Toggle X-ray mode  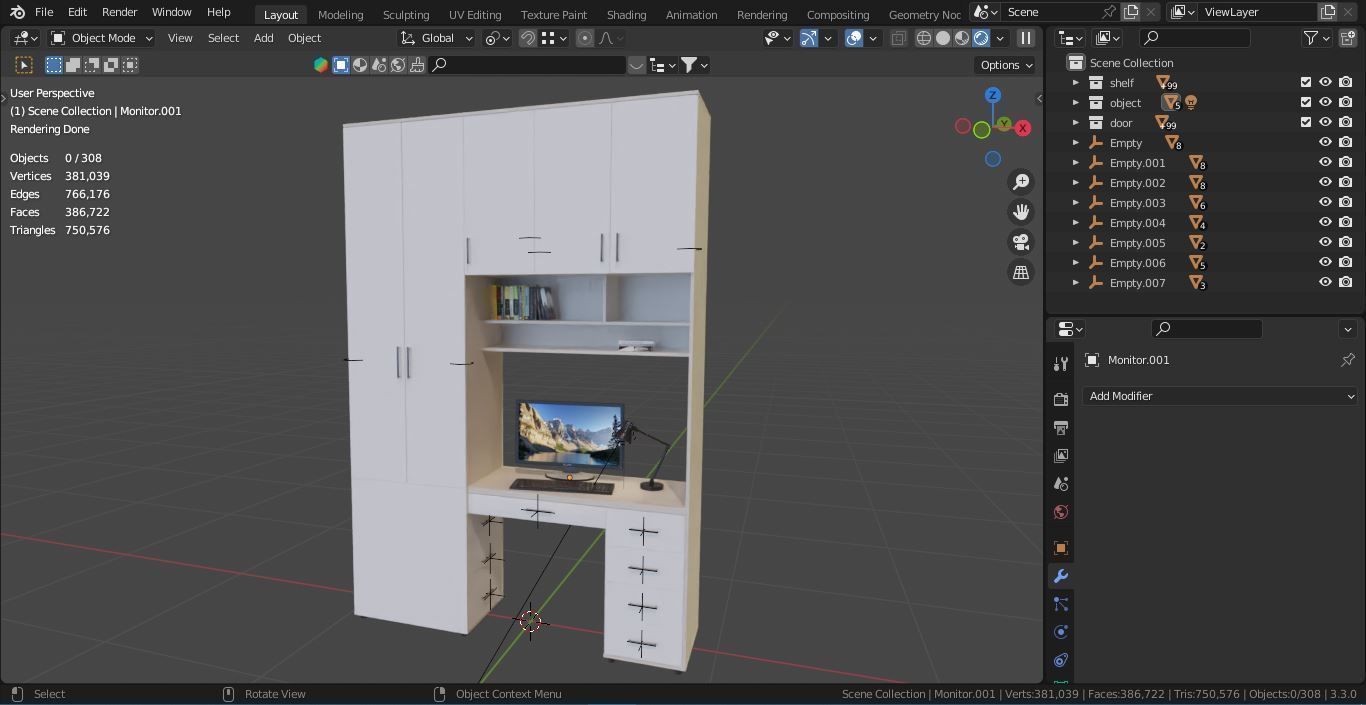898,38
